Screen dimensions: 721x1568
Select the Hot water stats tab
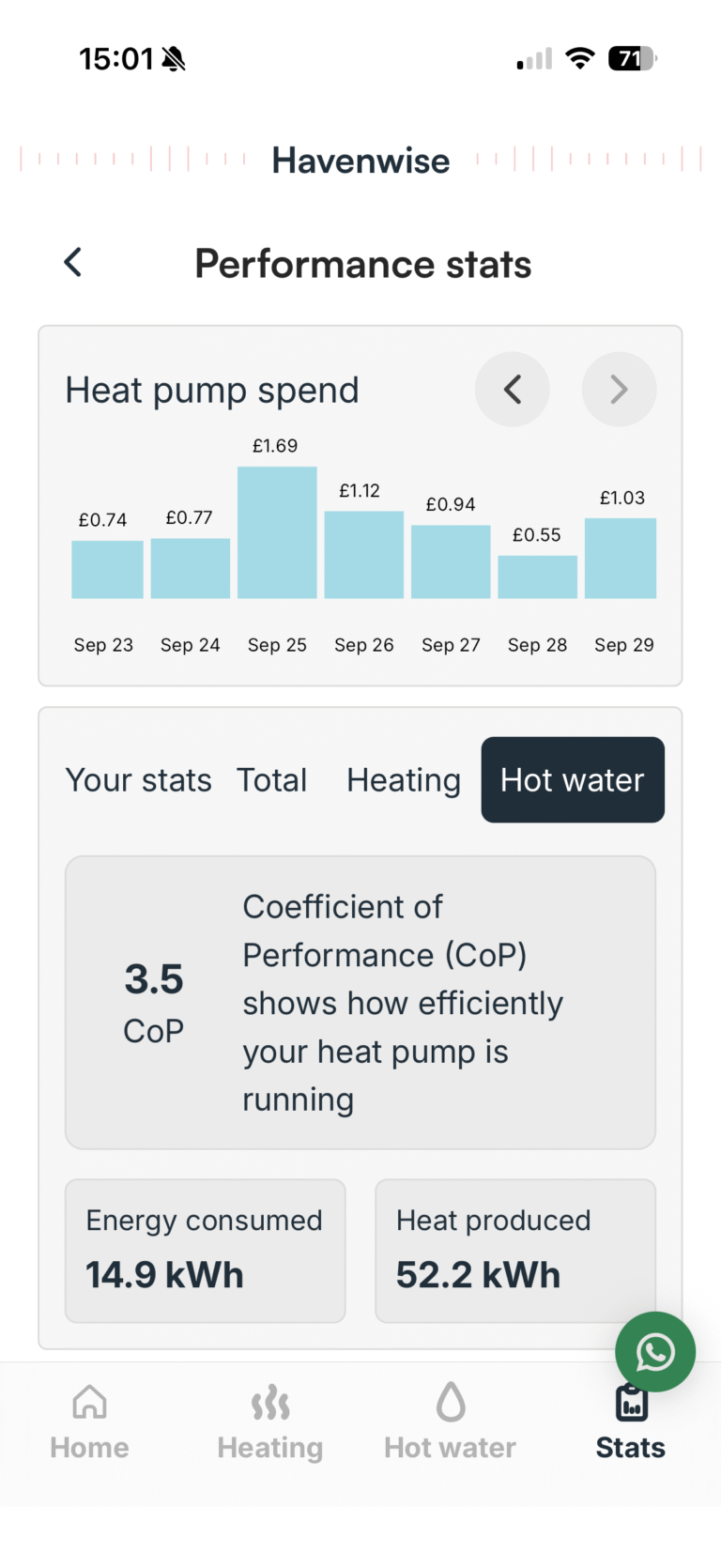click(x=573, y=780)
